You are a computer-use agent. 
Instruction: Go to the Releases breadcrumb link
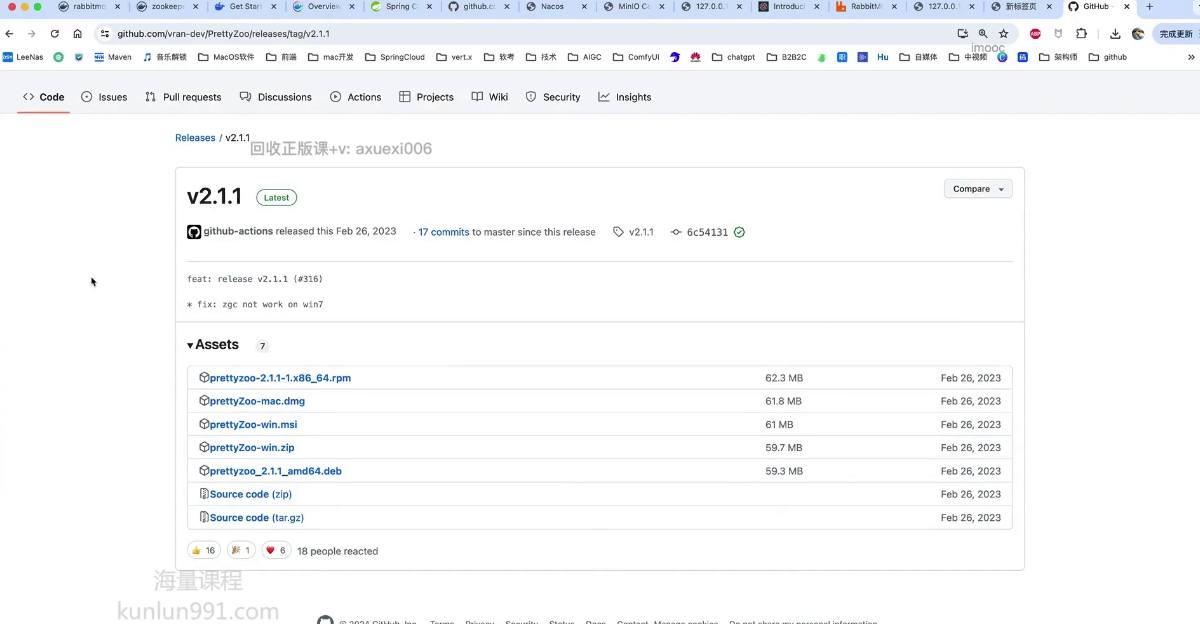[195, 138]
